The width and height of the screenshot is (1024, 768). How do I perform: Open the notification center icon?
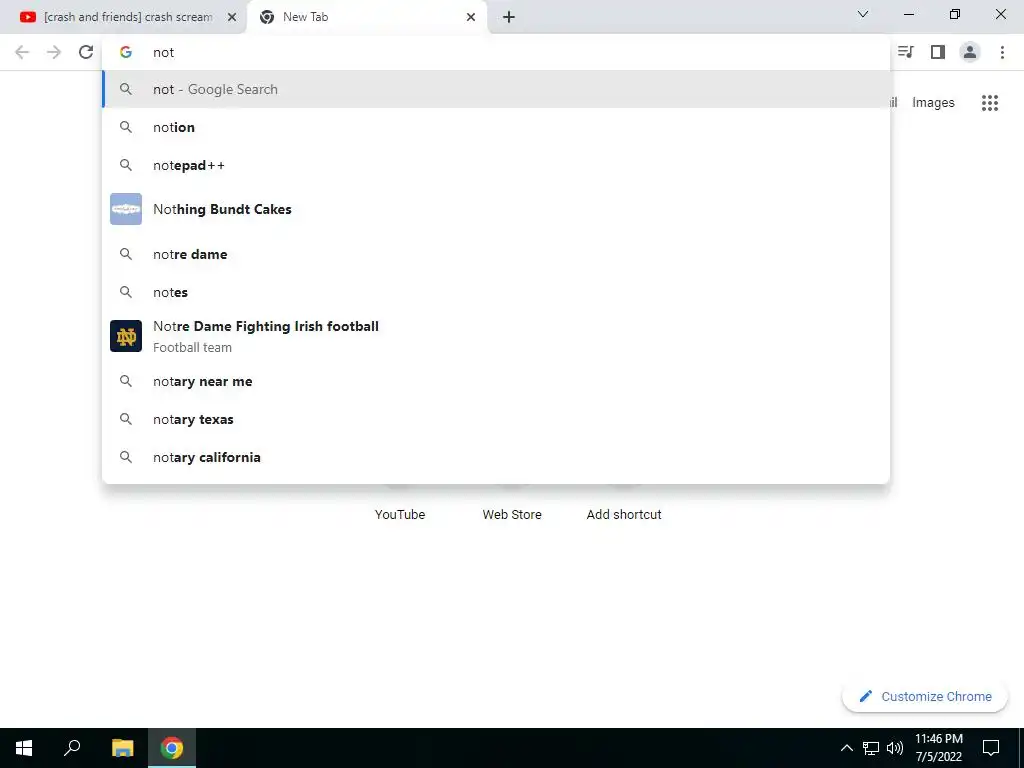(991, 748)
